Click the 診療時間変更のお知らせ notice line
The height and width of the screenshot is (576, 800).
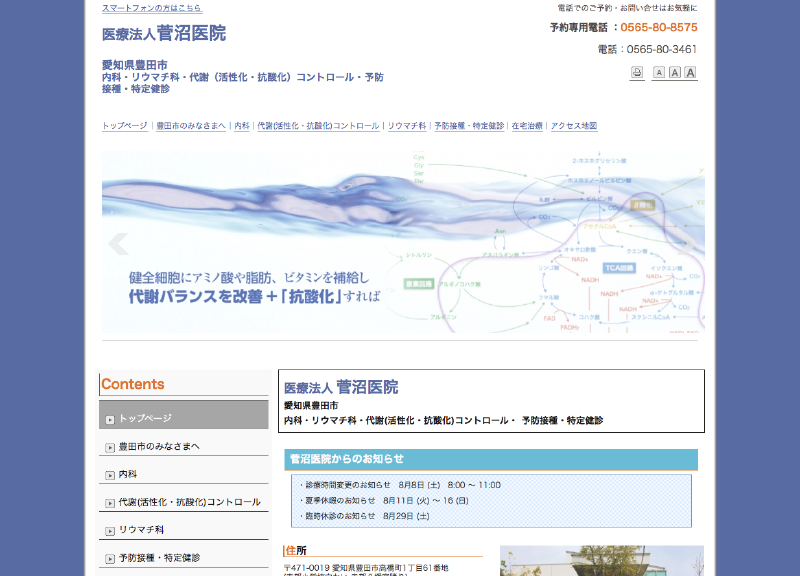(x=401, y=485)
